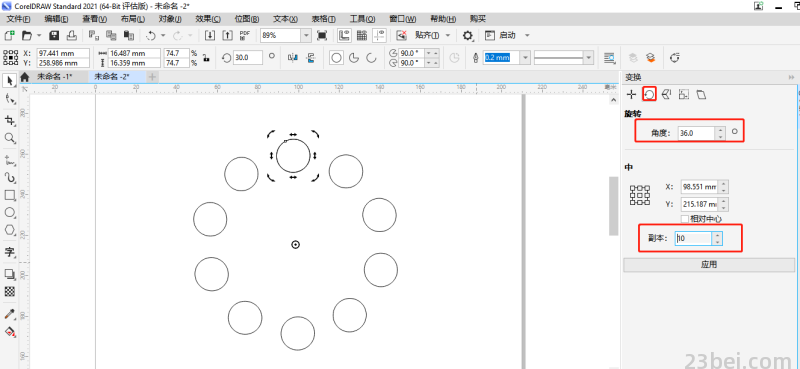Select the pie shape ellipse type

point(354,58)
